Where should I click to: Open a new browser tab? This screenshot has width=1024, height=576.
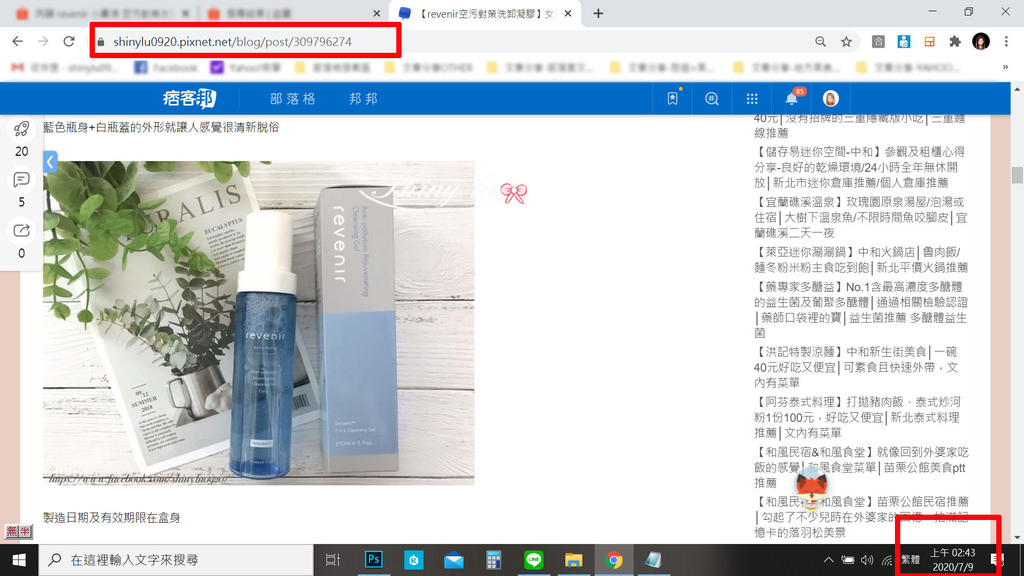coord(598,13)
